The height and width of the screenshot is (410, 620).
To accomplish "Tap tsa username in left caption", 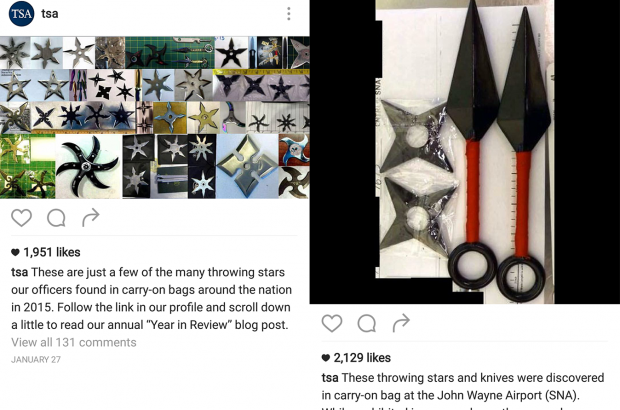I will tap(19, 272).
